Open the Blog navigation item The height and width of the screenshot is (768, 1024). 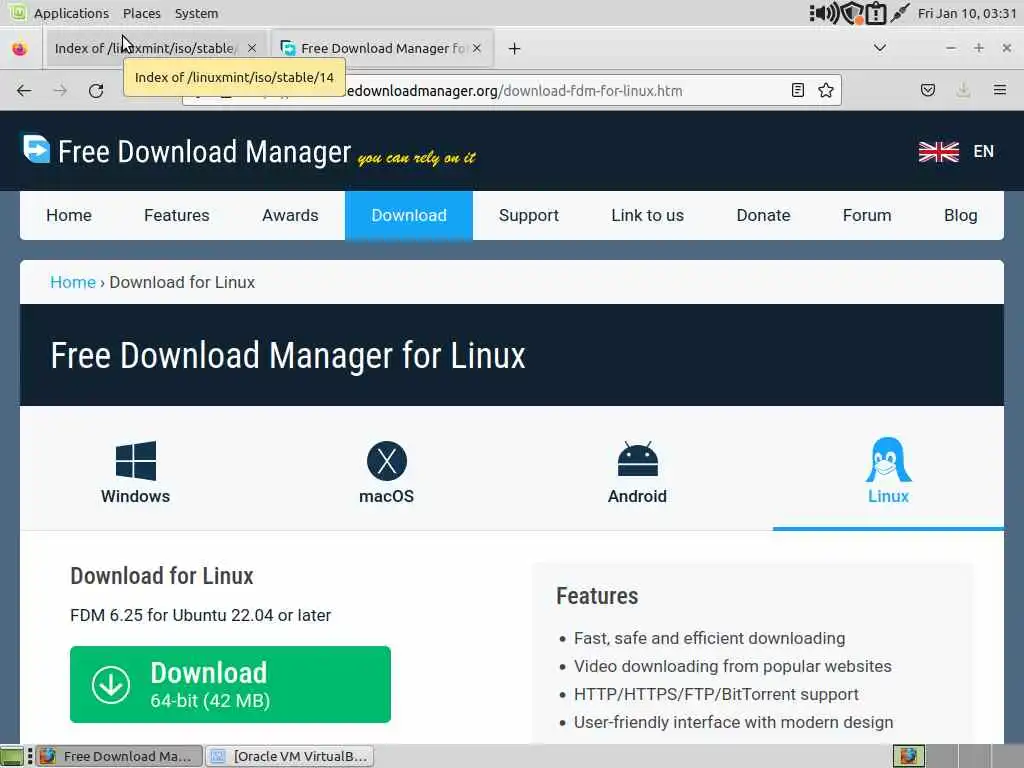tap(960, 216)
